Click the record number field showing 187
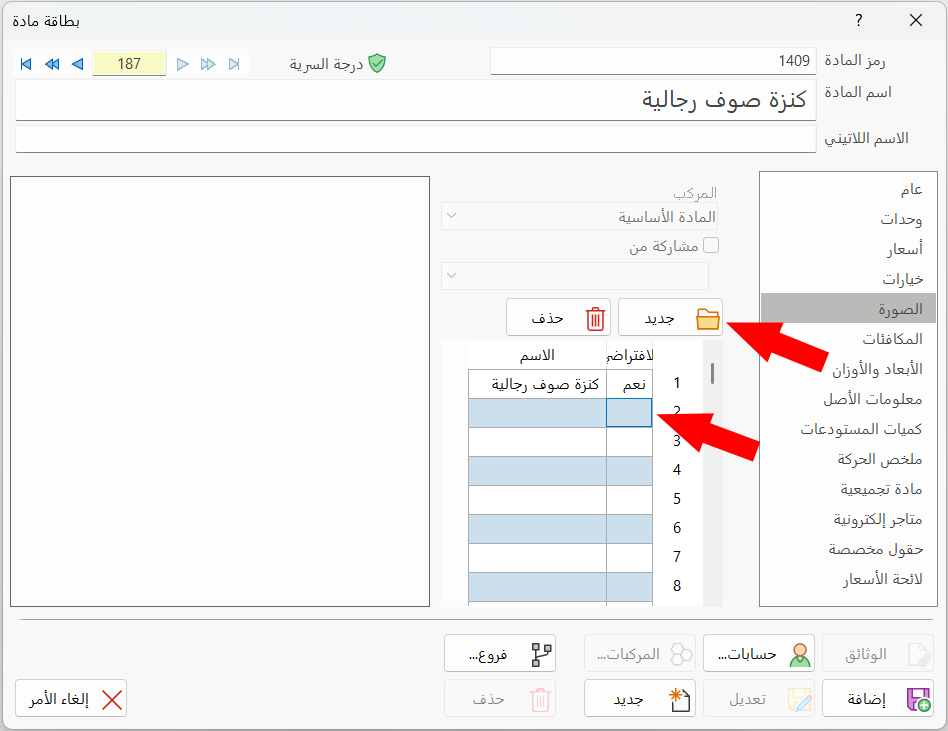Viewport: 948px width, 731px height. pyautogui.click(x=129, y=63)
